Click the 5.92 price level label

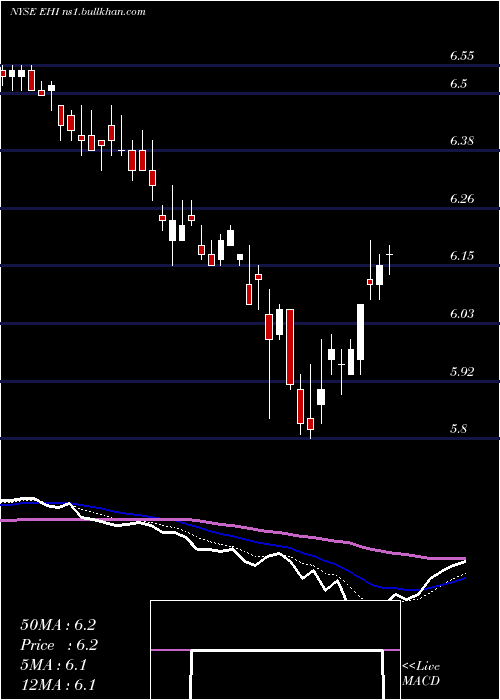pyautogui.click(x=462, y=371)
